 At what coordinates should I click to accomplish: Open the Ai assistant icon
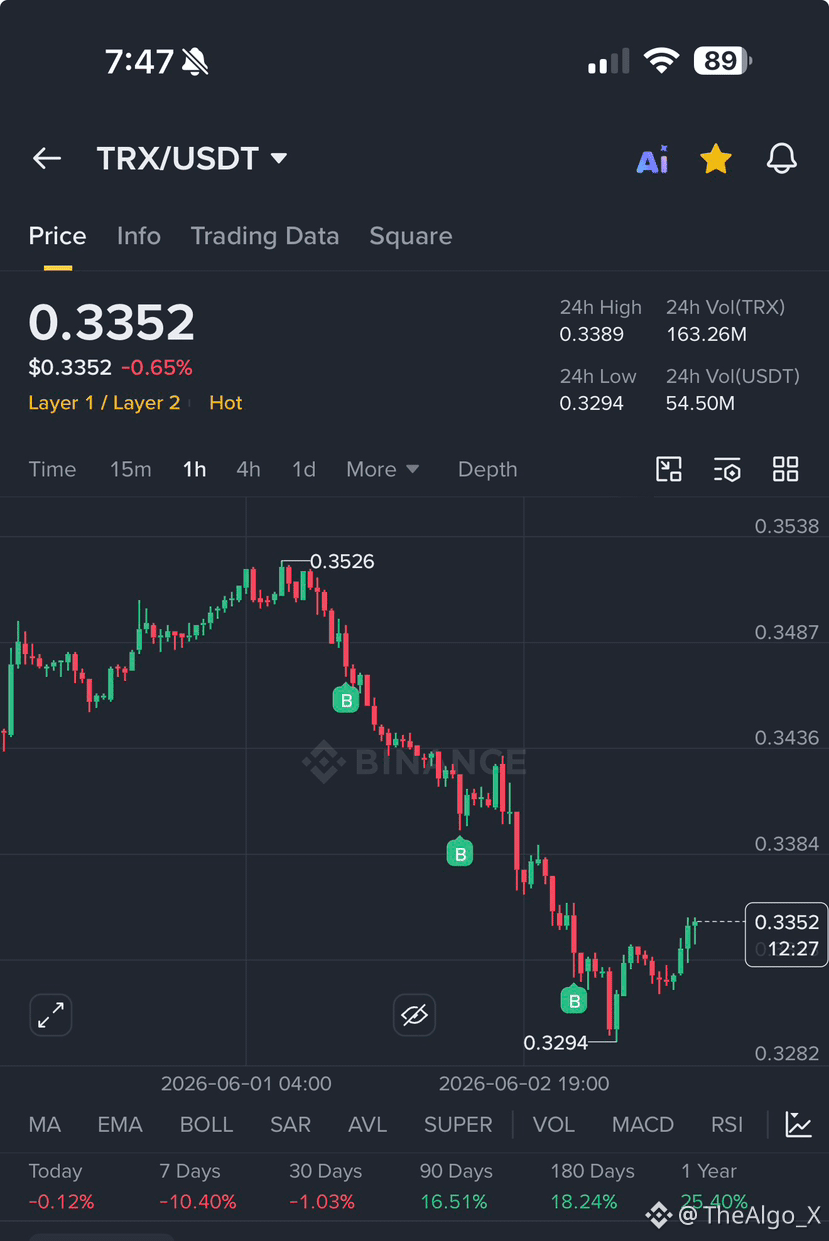point(653,159)
